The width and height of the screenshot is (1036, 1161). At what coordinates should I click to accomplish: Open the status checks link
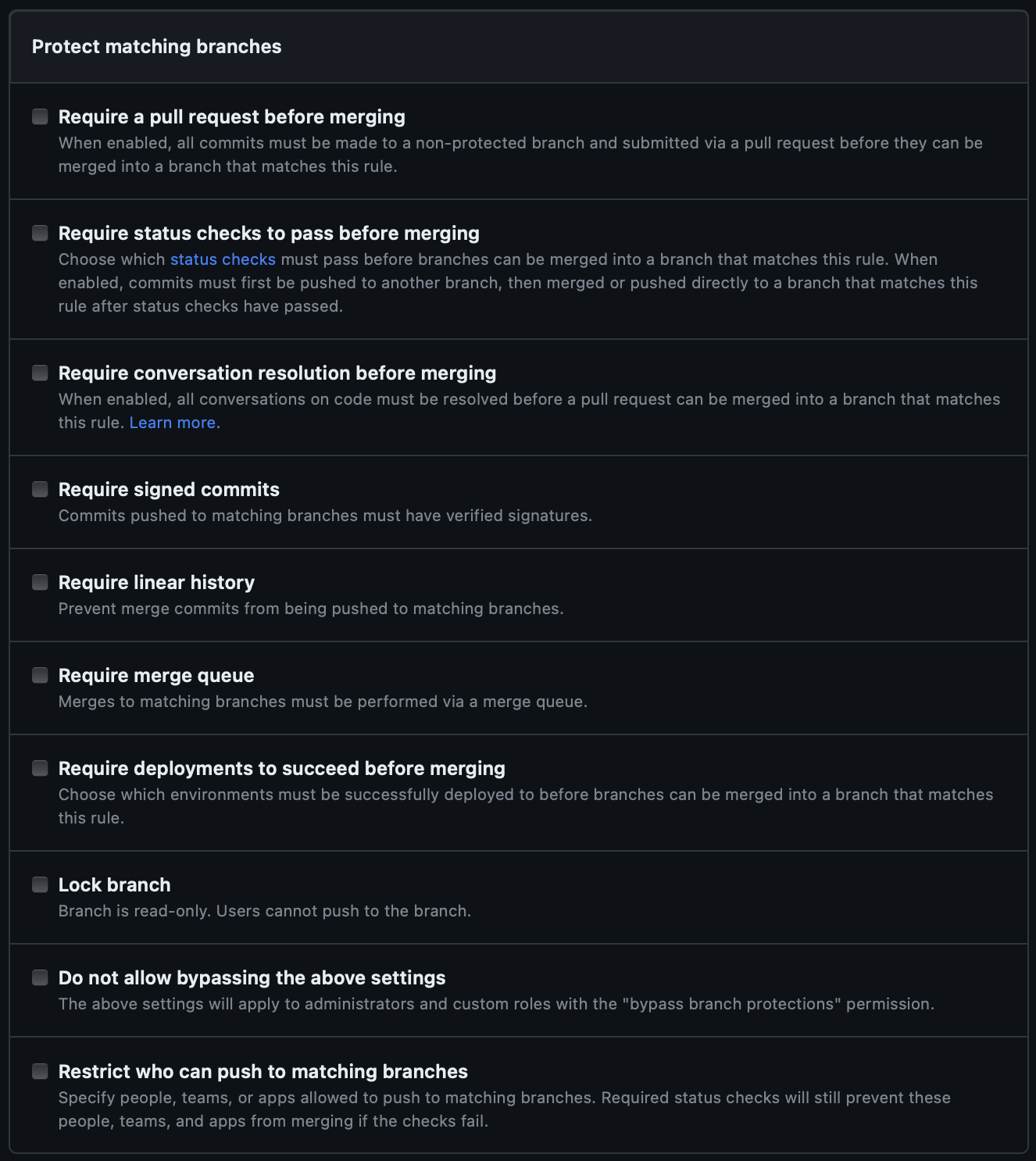223,259
